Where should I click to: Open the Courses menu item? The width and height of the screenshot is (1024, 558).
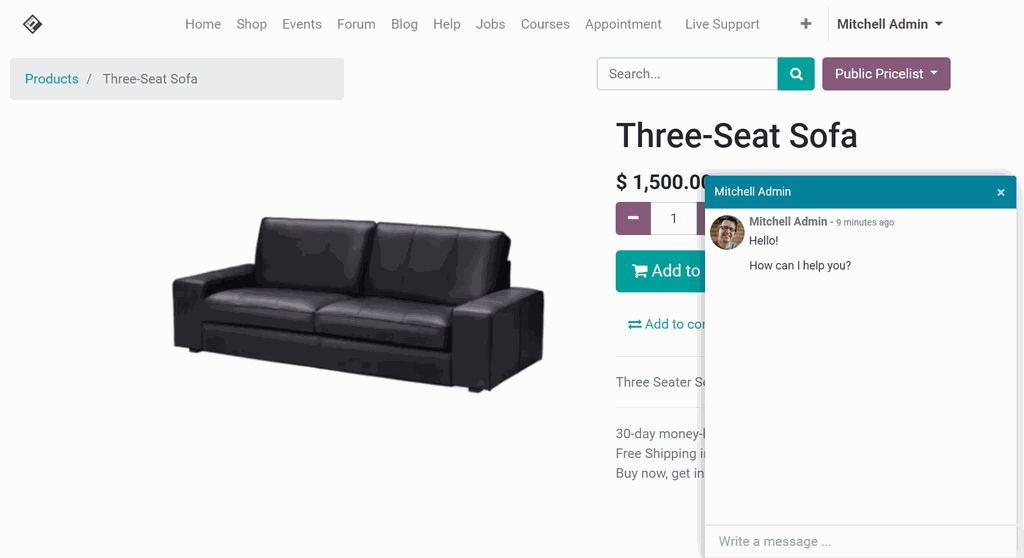point(545,24)
